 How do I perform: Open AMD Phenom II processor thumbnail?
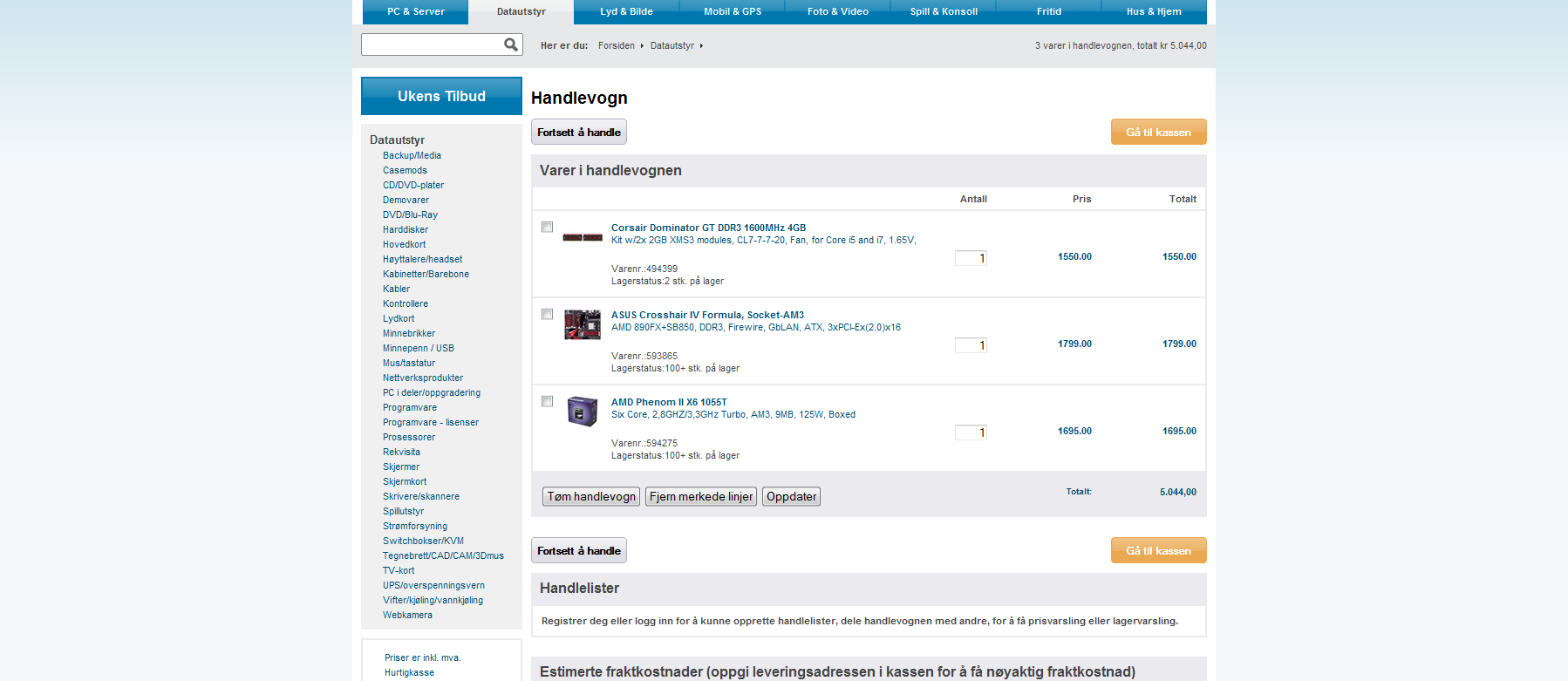coord(583,411)
